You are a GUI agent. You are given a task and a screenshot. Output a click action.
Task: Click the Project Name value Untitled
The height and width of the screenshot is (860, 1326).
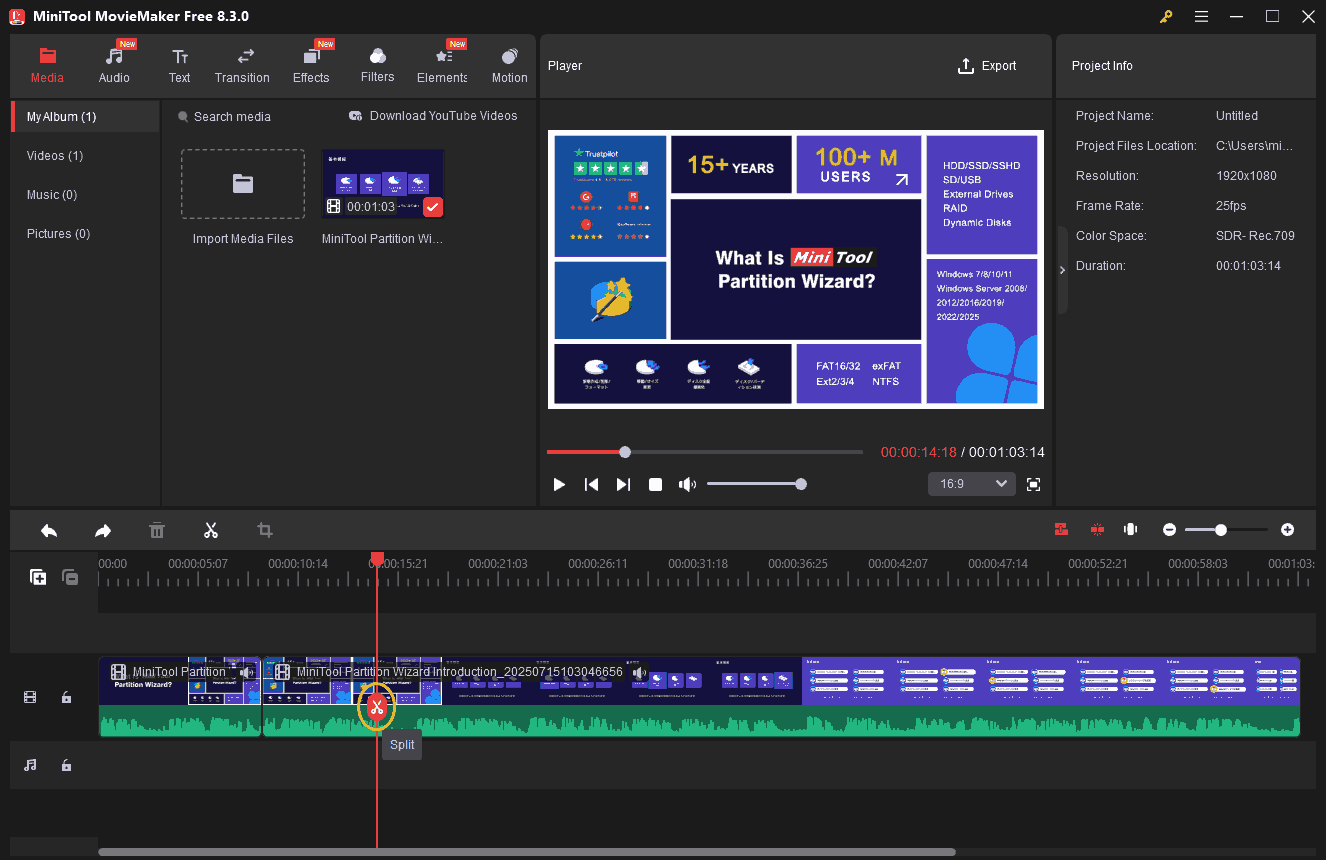point(1237,116)
